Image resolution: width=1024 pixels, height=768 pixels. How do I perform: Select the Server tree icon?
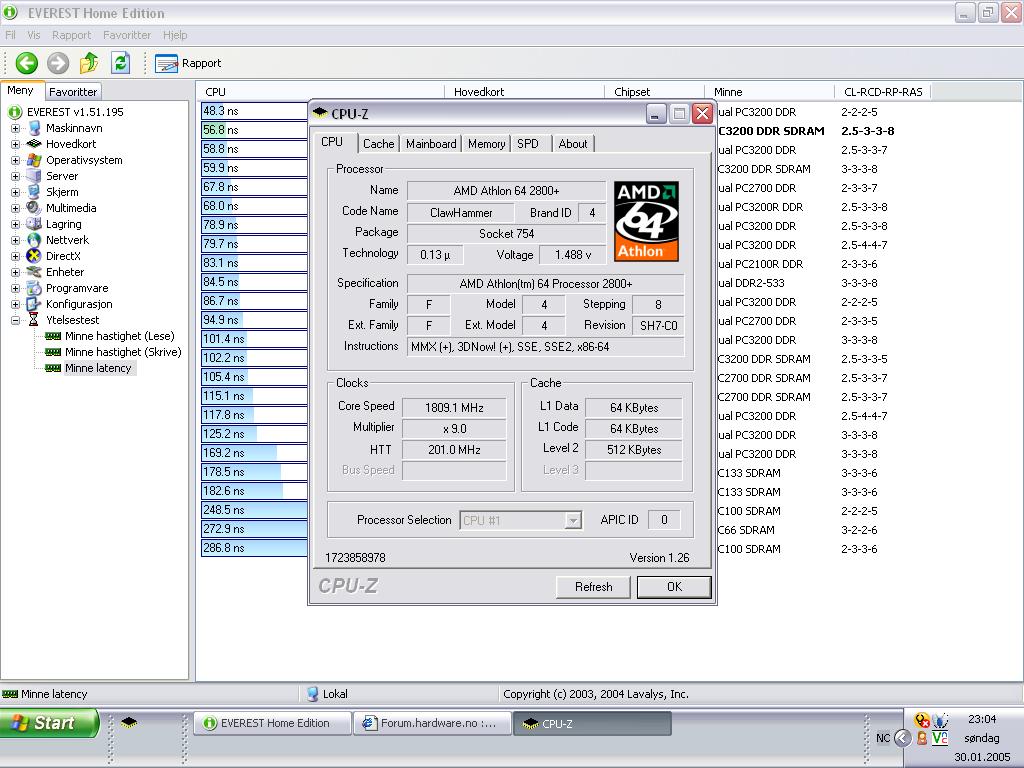click(x=34, y=176)
